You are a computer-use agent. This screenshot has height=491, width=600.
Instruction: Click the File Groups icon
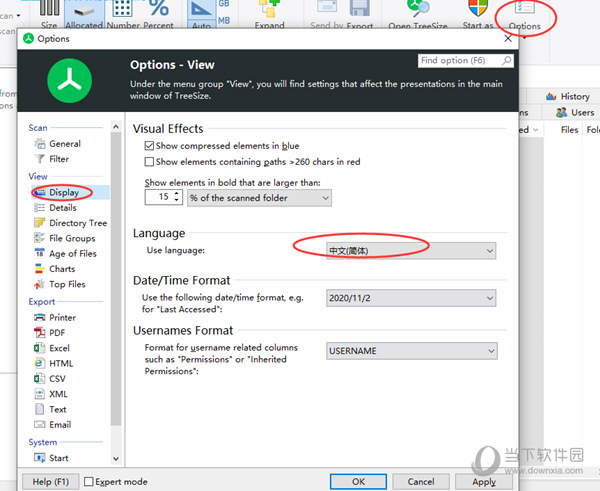coord(39,238)
